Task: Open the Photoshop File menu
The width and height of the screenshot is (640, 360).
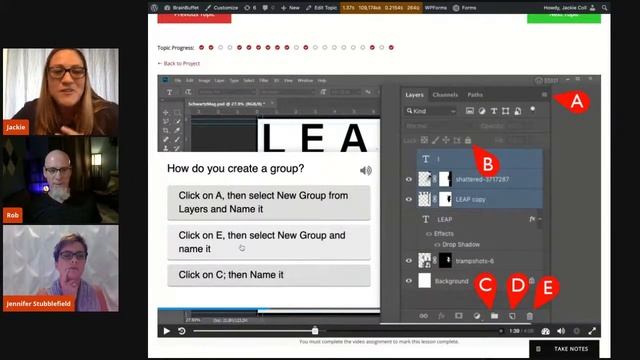Action: click(x=178, y=80)
